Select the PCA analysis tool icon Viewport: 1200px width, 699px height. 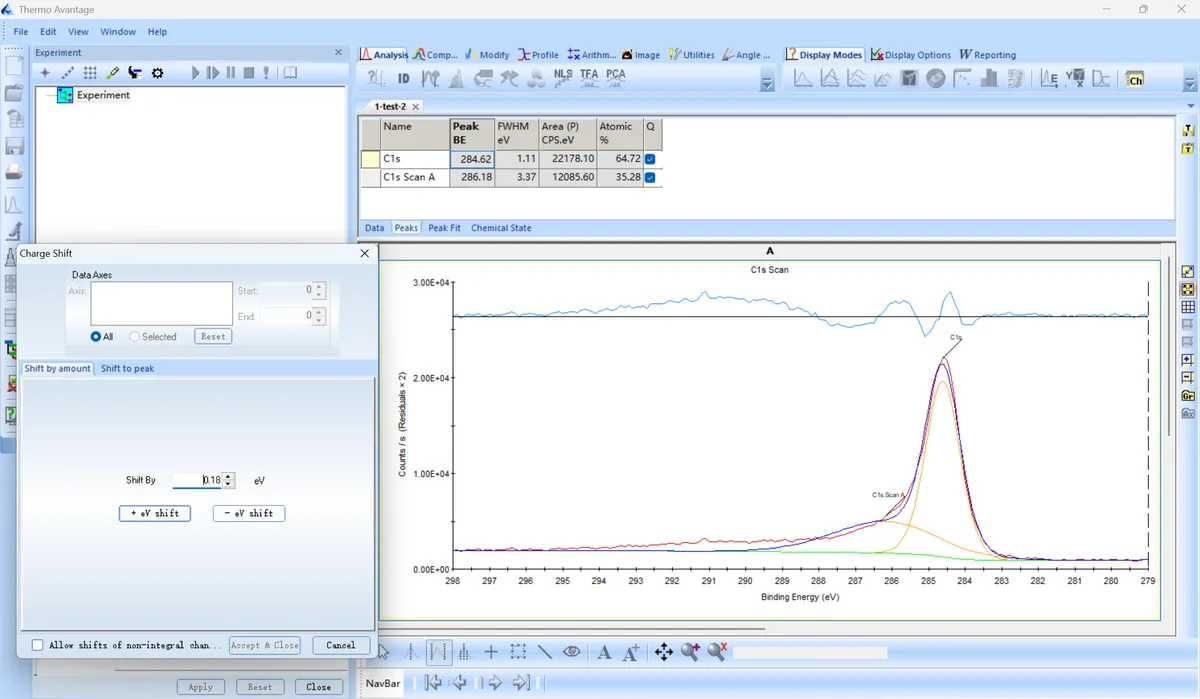pos(616,76)
